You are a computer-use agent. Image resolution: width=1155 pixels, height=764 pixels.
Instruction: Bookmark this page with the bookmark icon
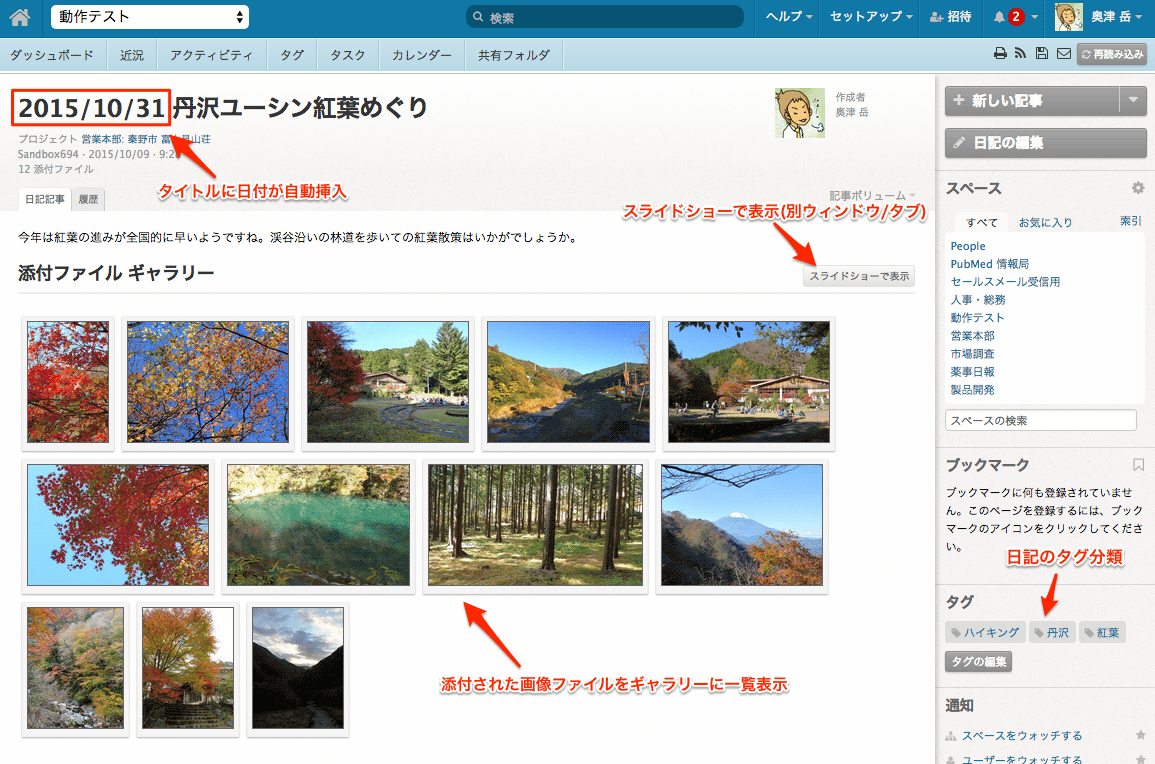(x=1138, y=465)
